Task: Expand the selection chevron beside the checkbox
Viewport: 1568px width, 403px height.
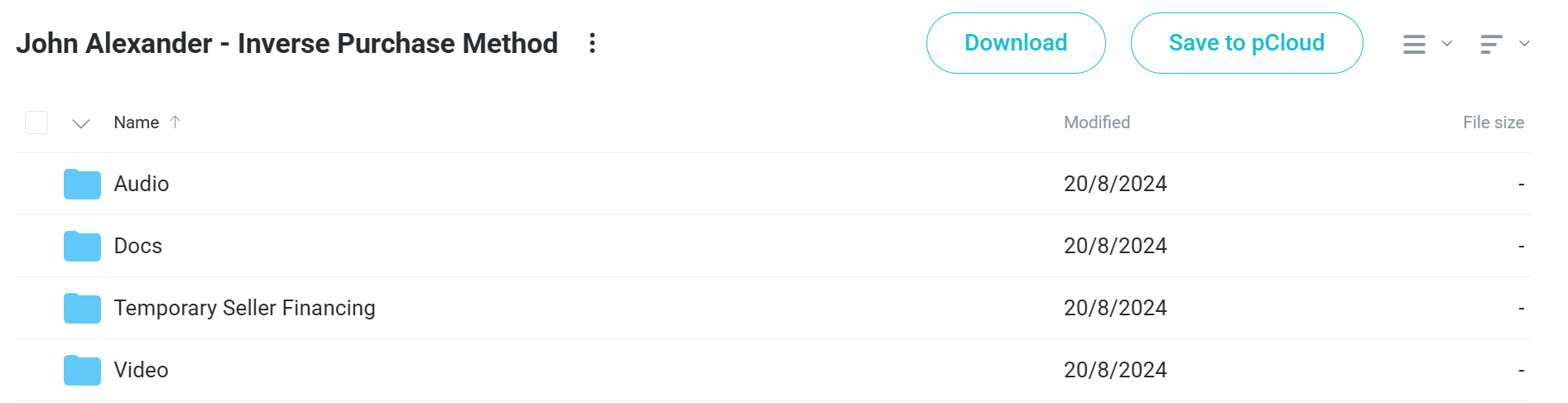Action: pos(80,123)
